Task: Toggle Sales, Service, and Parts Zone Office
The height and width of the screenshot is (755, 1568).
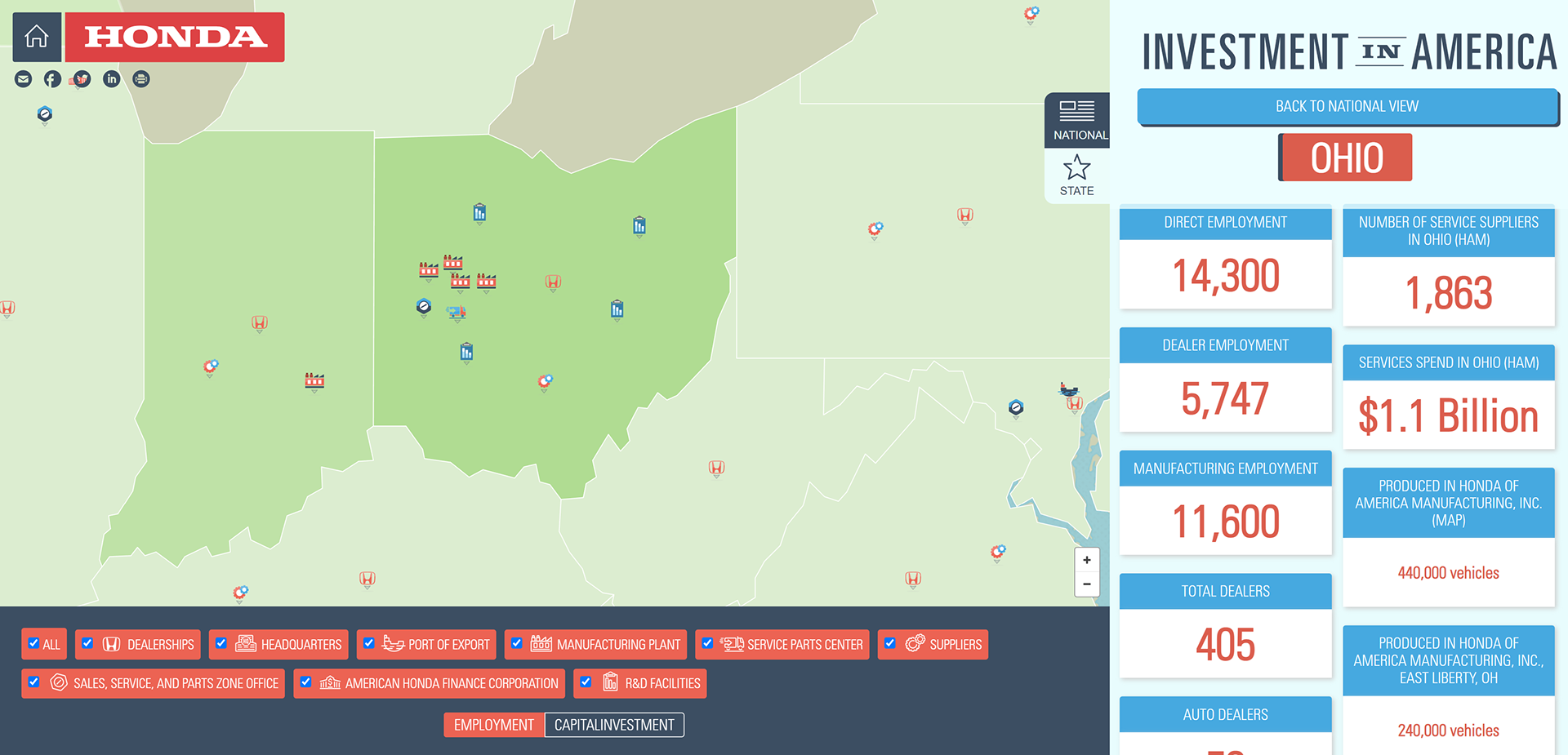Action: tap(33, 682)
